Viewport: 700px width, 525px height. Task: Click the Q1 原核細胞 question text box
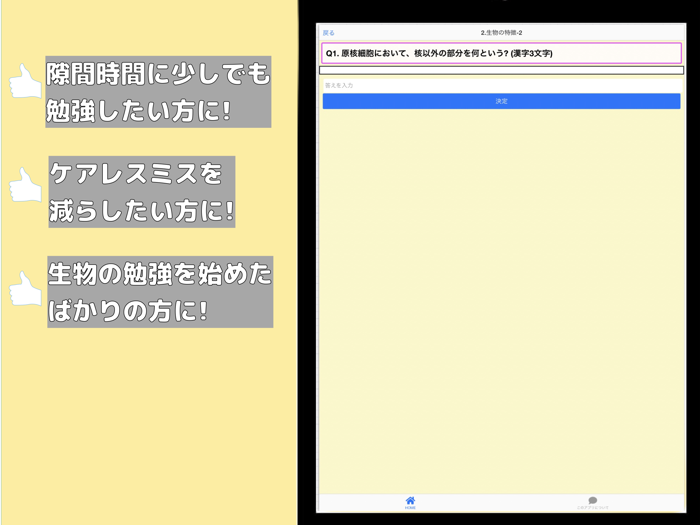(x=501, y=54)
